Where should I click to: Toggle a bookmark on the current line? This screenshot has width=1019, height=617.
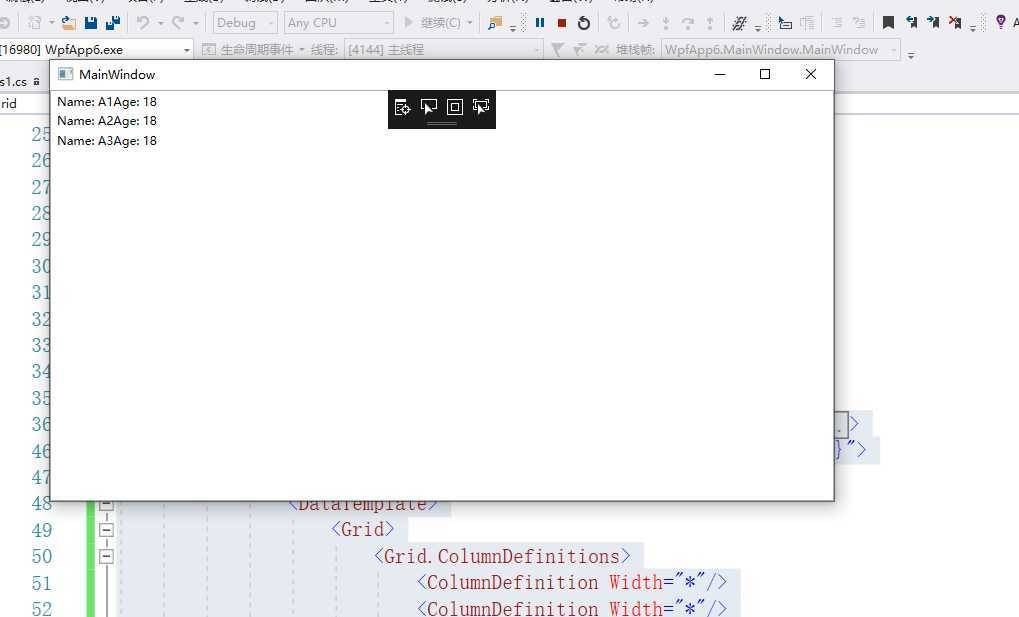point(888,23)
